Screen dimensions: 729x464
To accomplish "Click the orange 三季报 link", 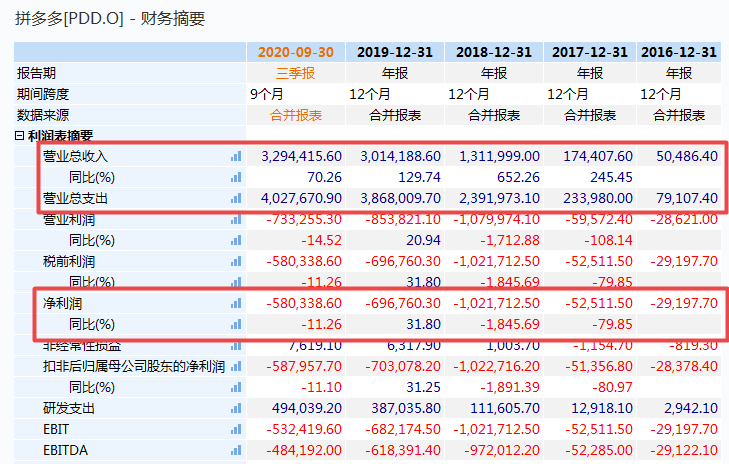I will (295, 73).
